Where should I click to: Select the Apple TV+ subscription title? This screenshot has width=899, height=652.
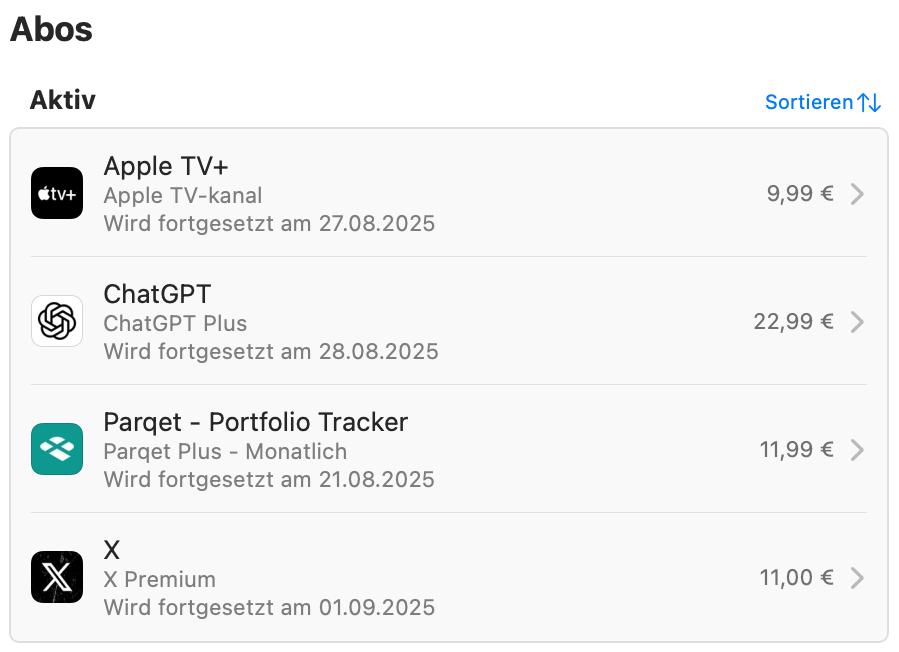tap(166, 166)
